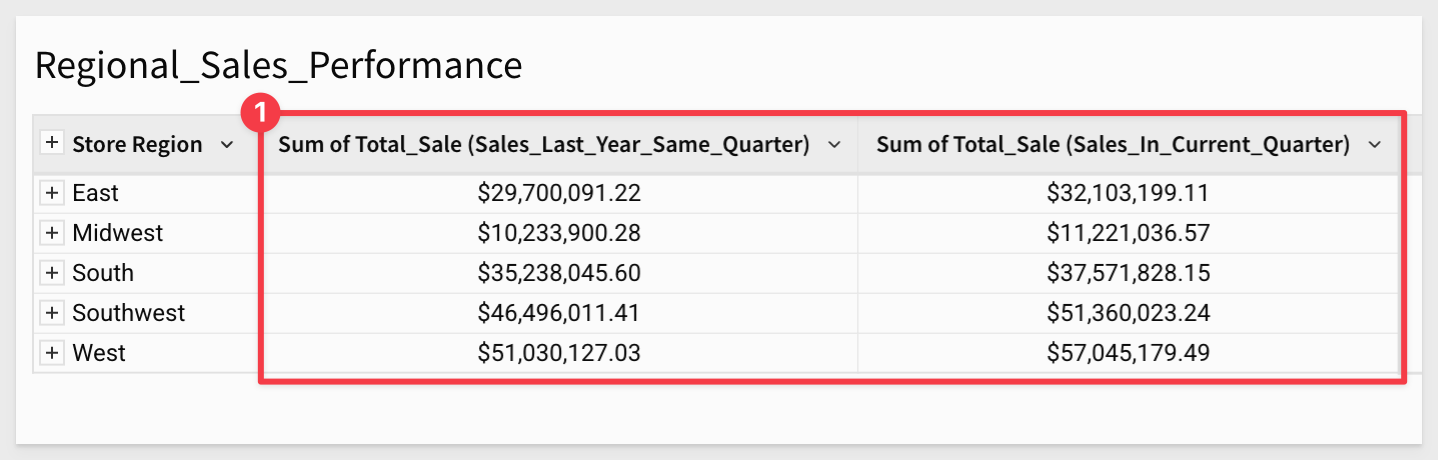Image resolution: width=1438 pixels, height=460 pixels.
Task: Select the Southwest row label
Action: 129,313
